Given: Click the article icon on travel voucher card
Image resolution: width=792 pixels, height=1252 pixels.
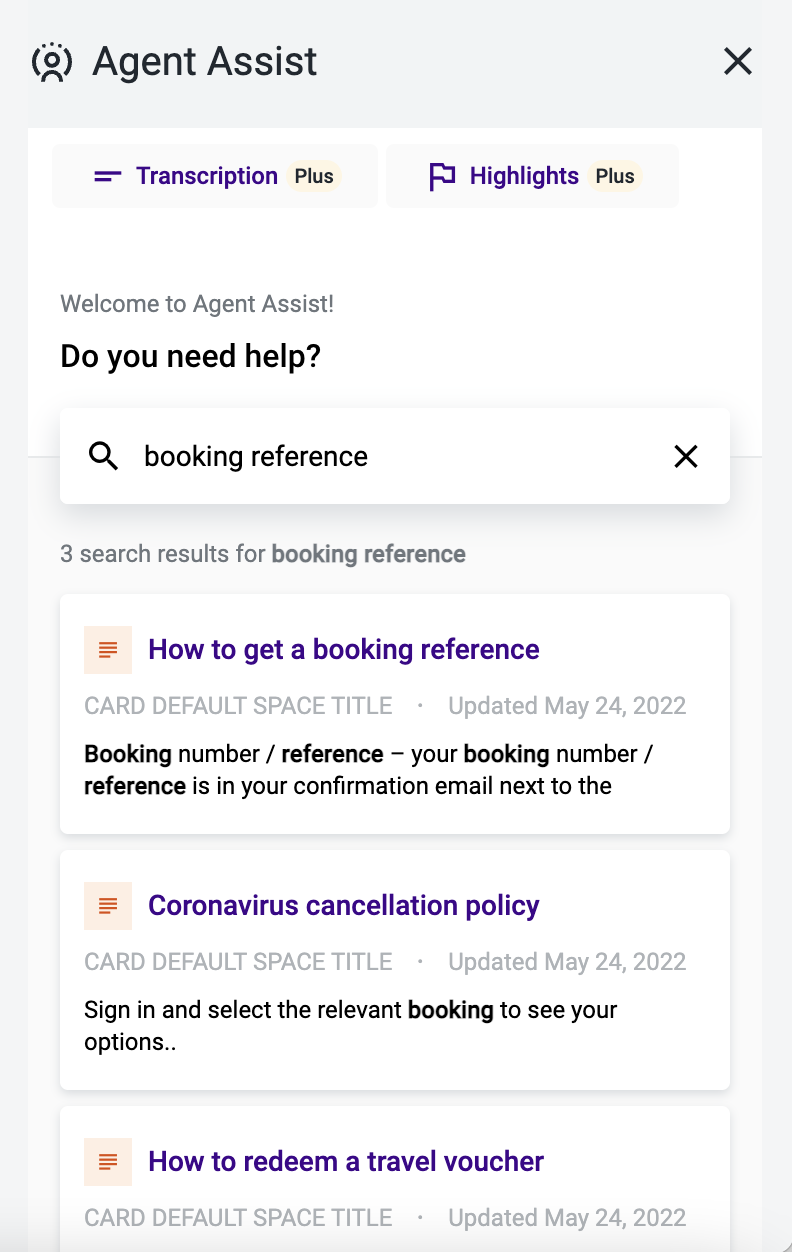Looking at the screenshot, I should pos(107,1161).
